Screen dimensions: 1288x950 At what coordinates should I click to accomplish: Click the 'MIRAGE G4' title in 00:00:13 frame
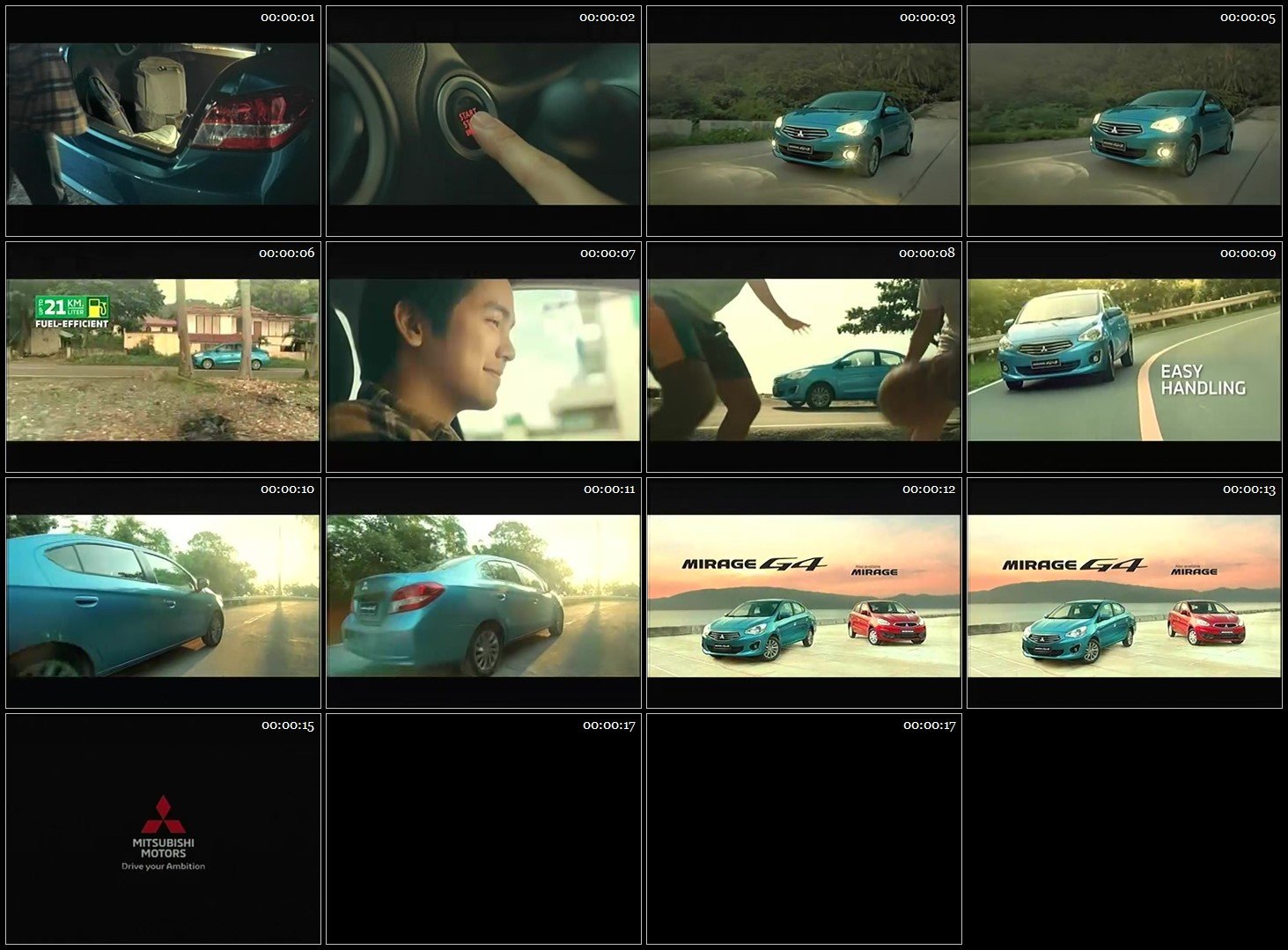coord(1074,564)
